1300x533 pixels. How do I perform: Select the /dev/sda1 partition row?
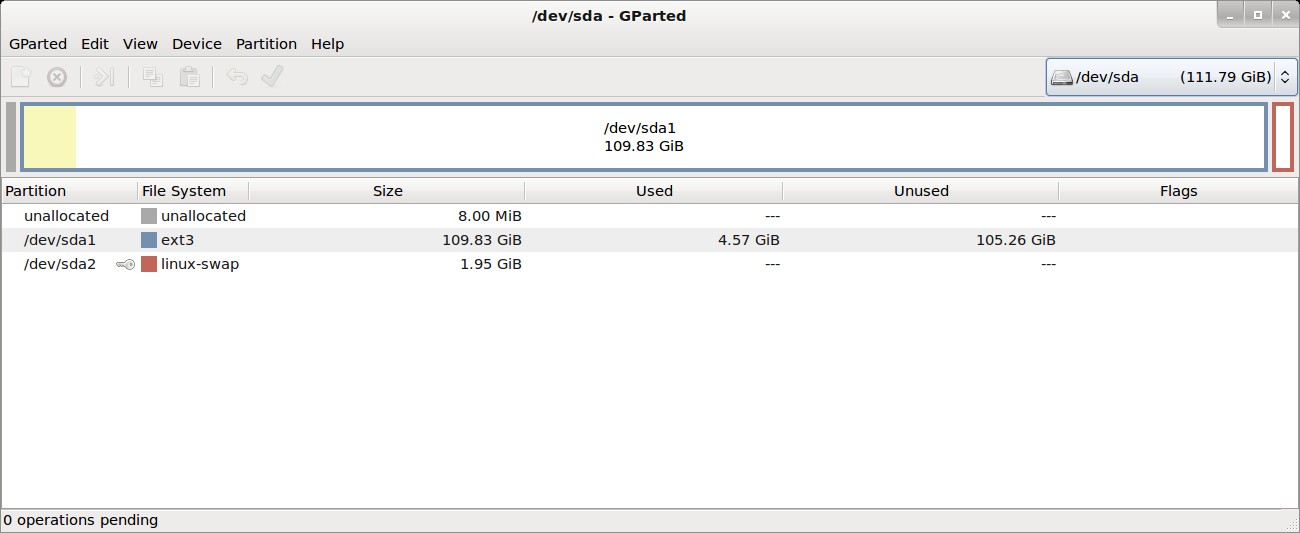tap(650, 240)
